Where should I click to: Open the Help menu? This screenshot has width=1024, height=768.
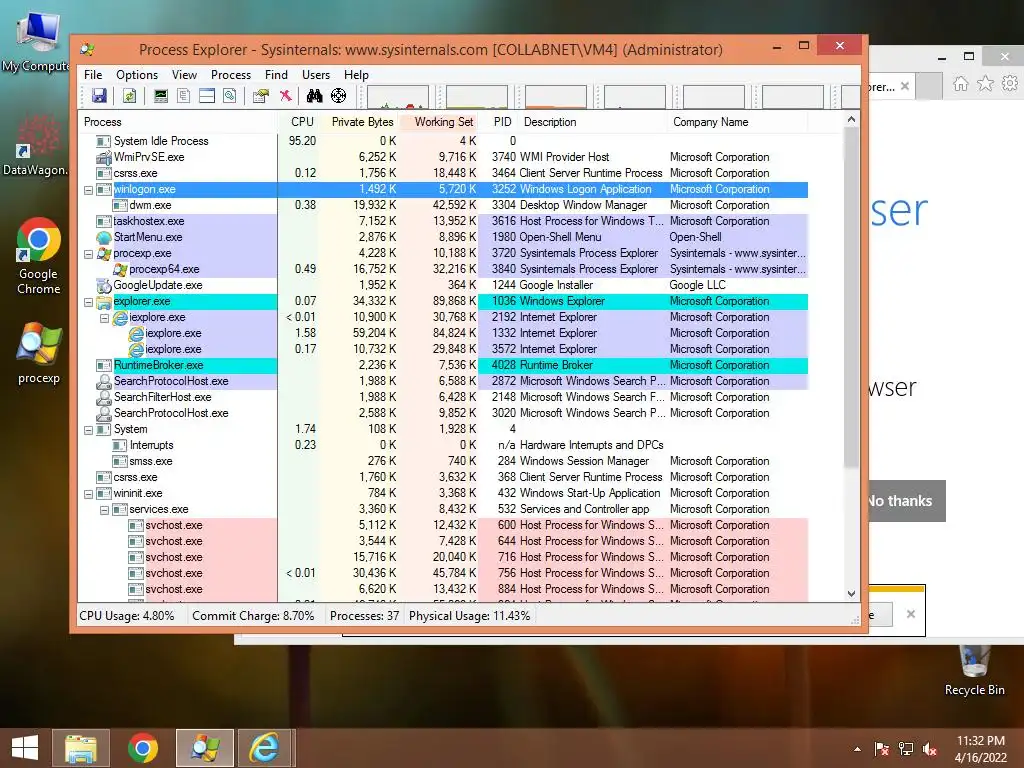(356, 75)
